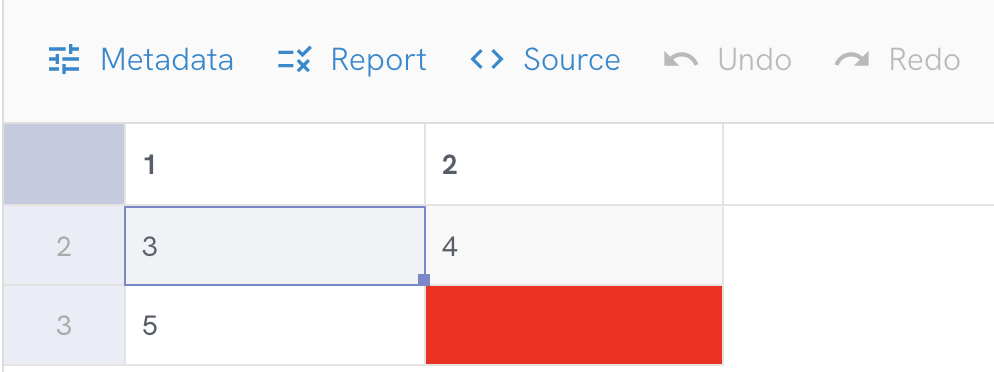The height and width of the screenshot is (372, 994).
Task: Select the Redo text button
Action: coord(924,60)
